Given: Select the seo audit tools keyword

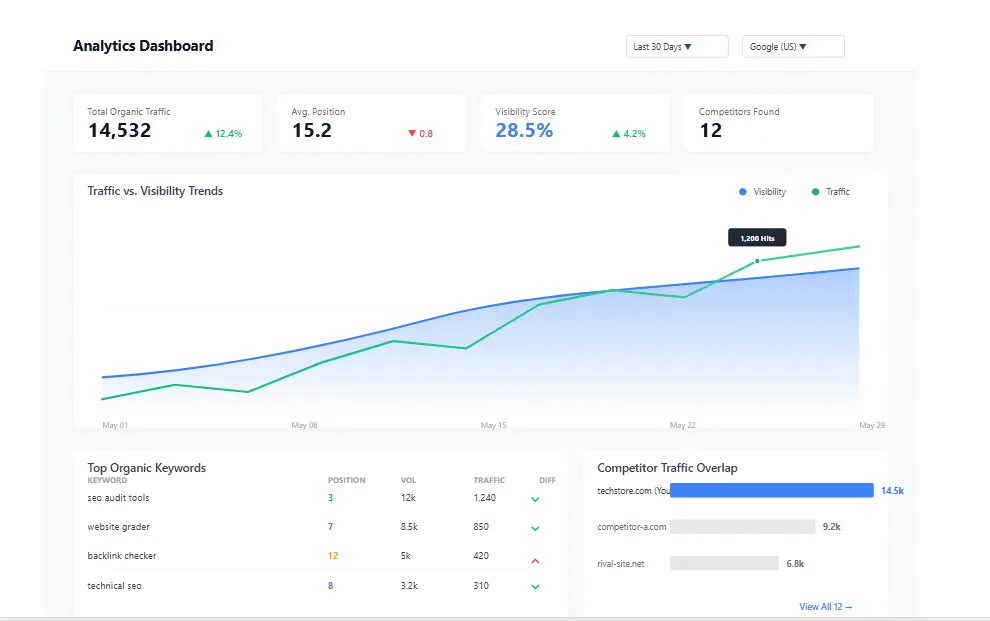Looking at the screenshot, I should (118, 498).
